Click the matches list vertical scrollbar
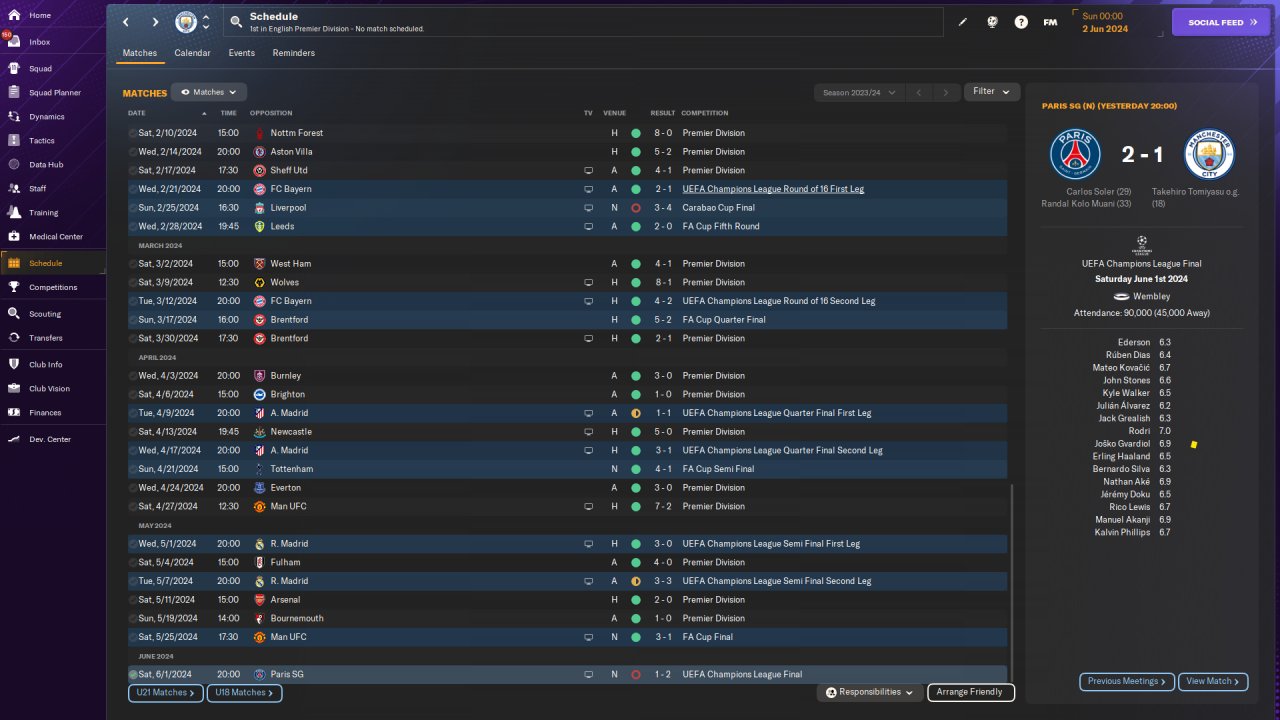This screenshot has height=720, width=1280. (1012, 583)
